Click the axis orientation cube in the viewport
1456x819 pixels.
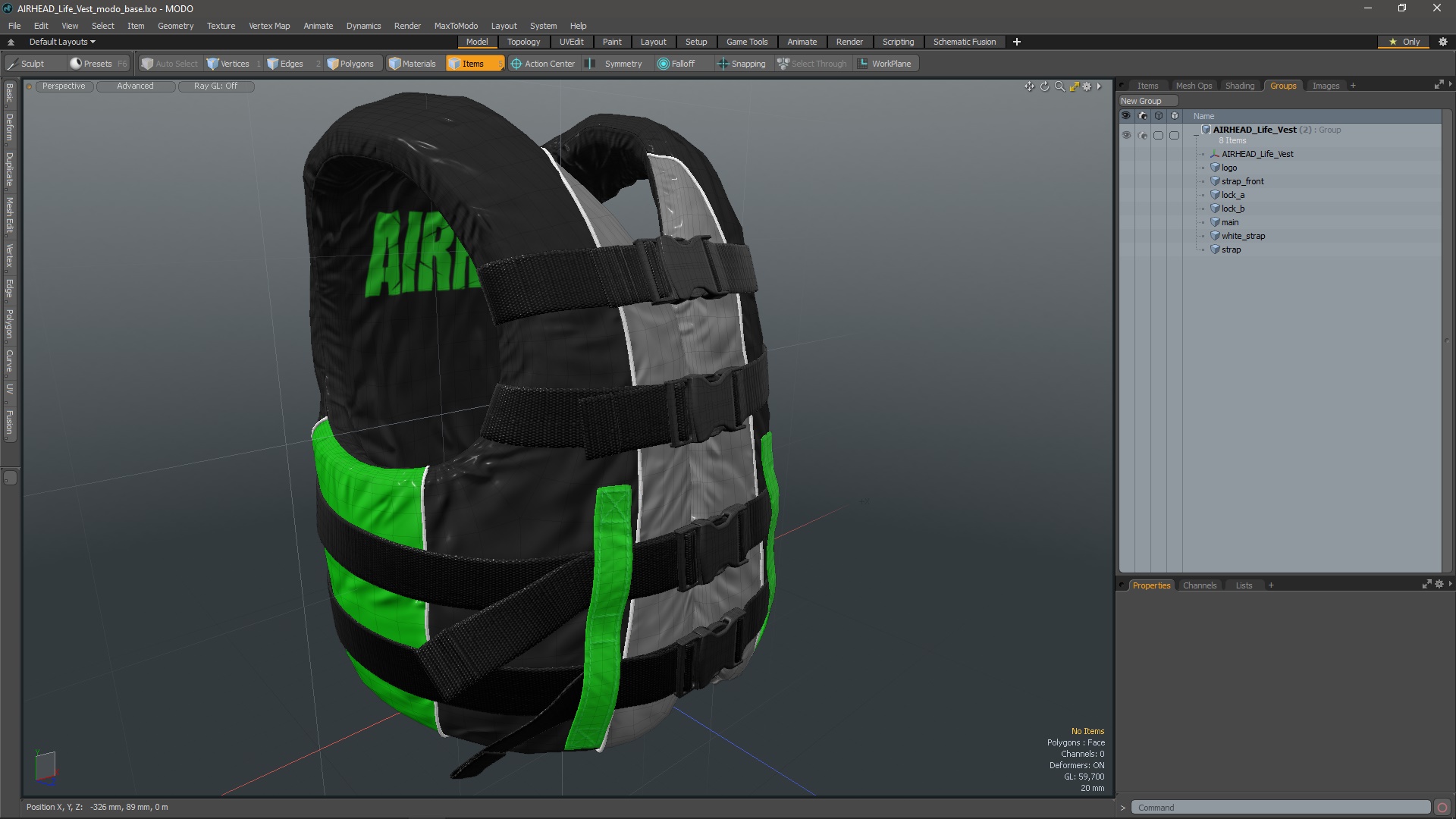pyautogui.click(x=45, y=765)
